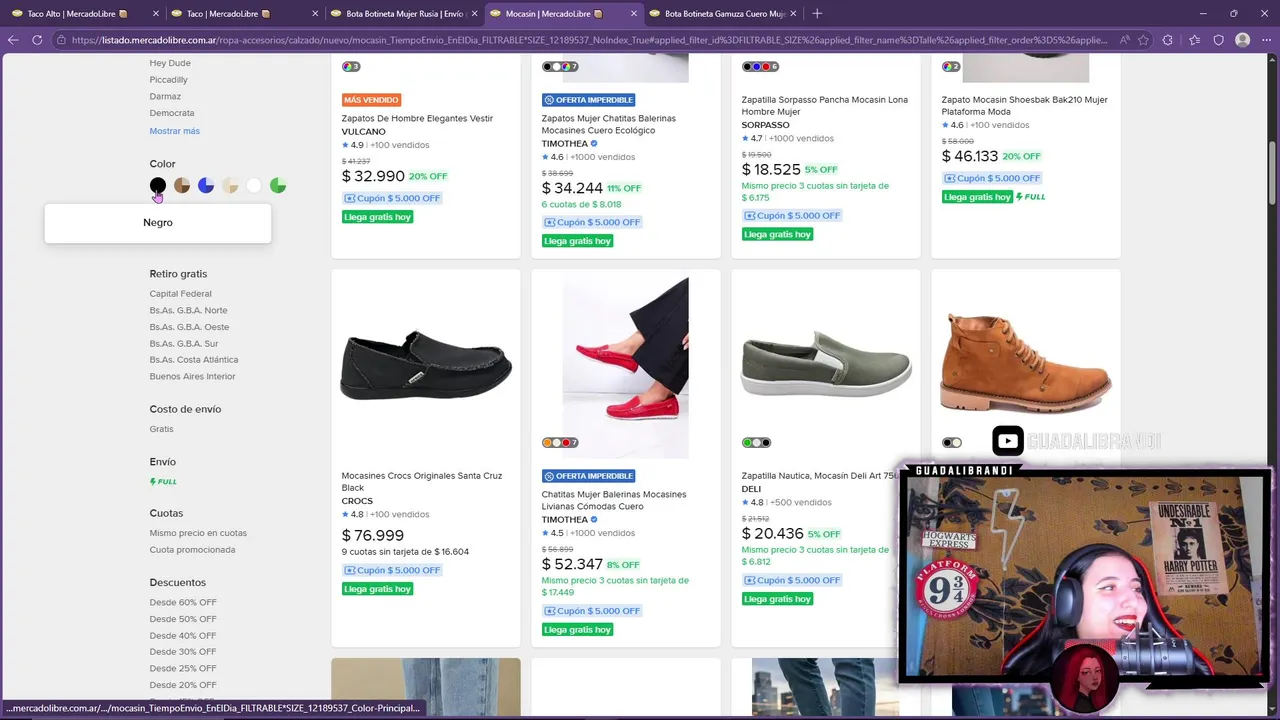Open the browser Settings and more menu
The height and width of the screenshot is (720, 1280).
(x=1265, y=40)
